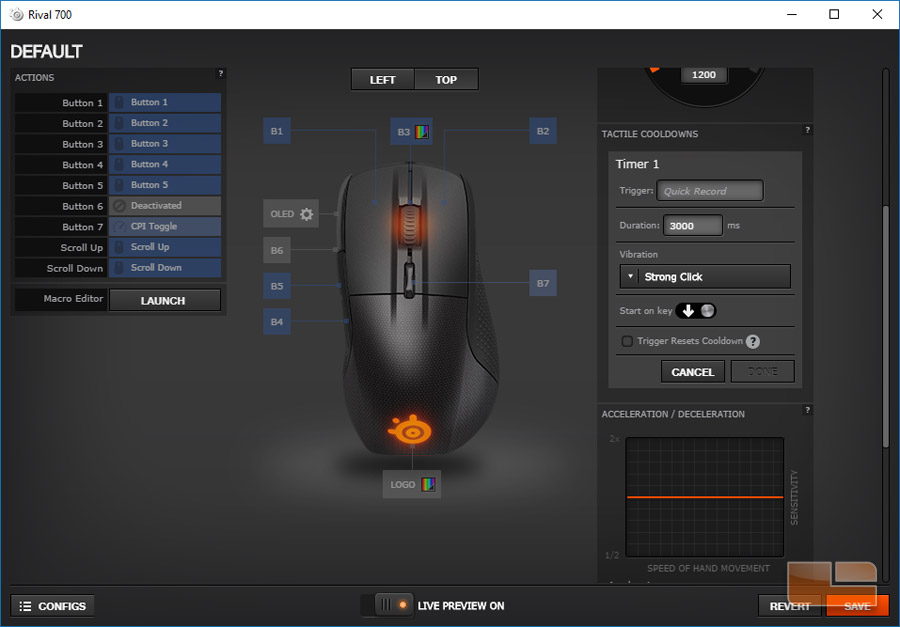The height and width of the screenshot is (627, 900).
Task: Minimize the Rival 700 window
Action: pos(792,14)
